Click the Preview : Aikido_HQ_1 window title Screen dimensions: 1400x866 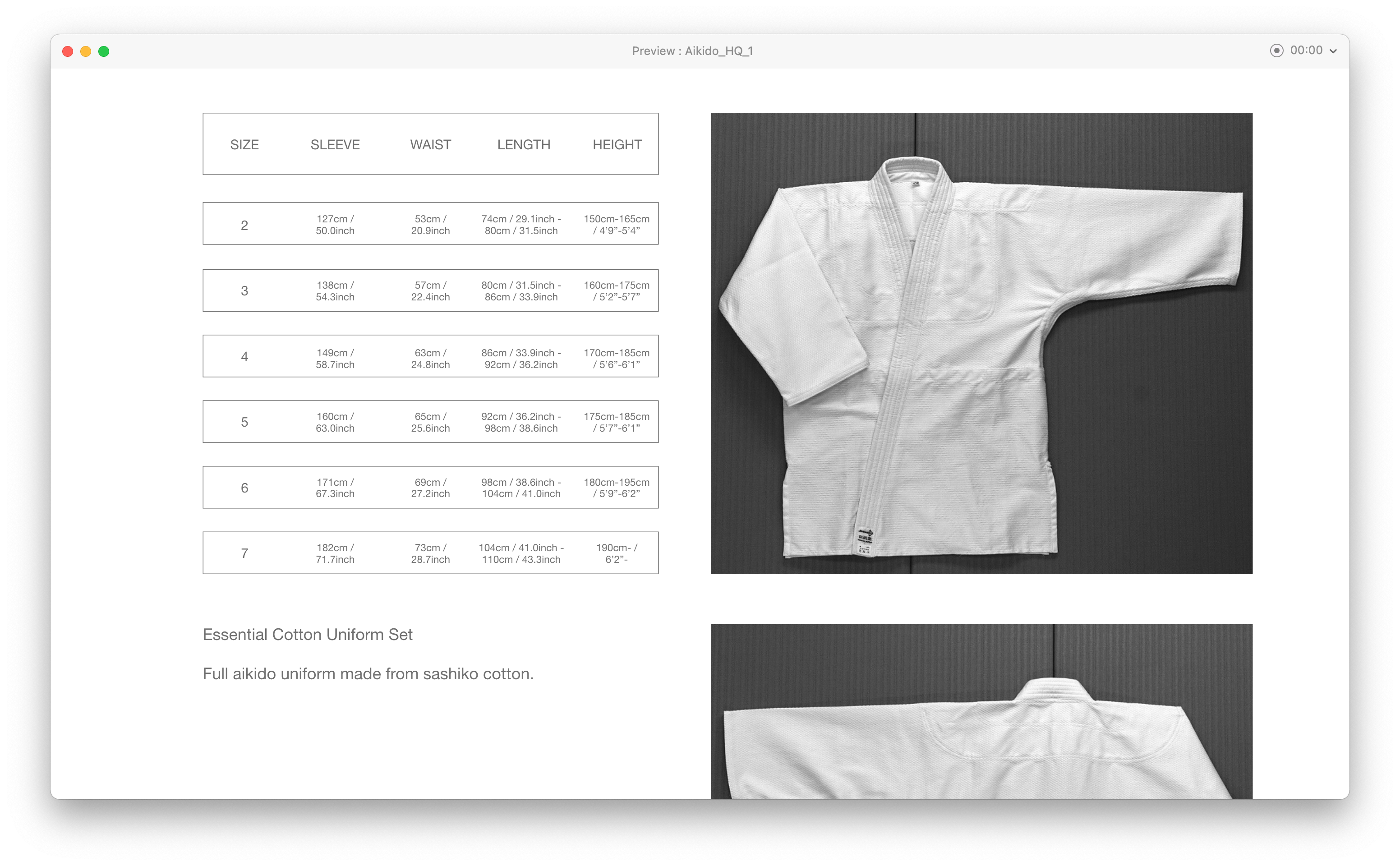coord(692,51)
